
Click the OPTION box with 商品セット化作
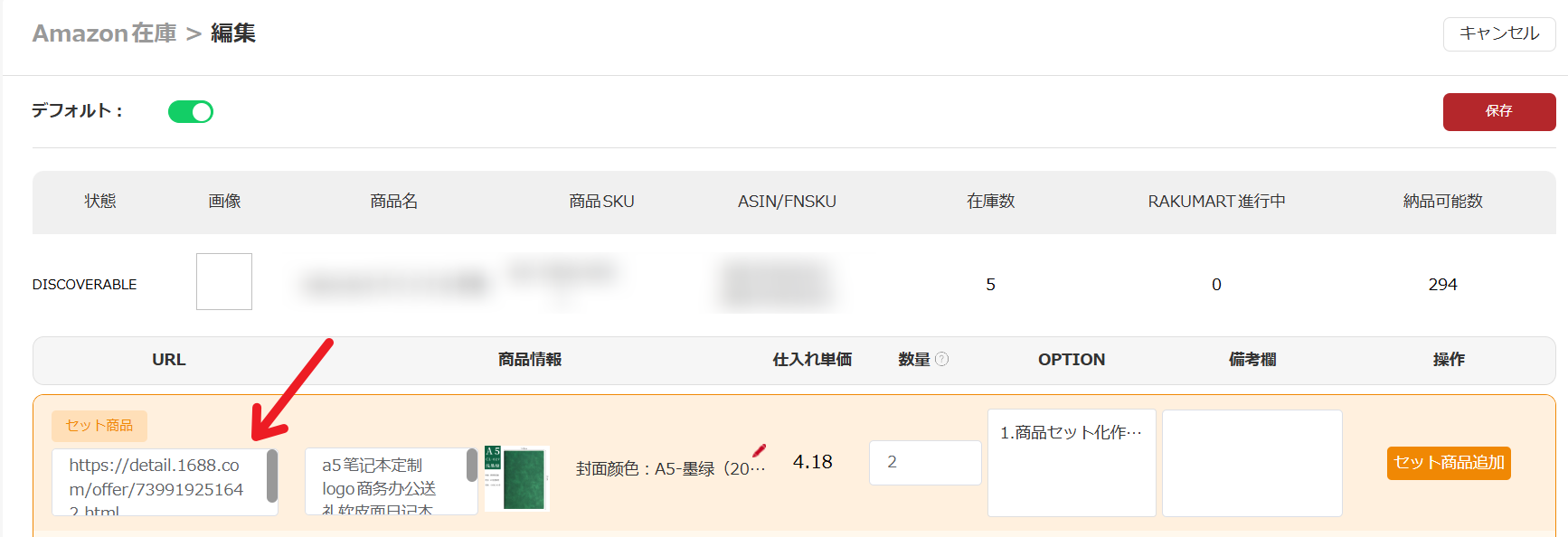click(1071, 462)
